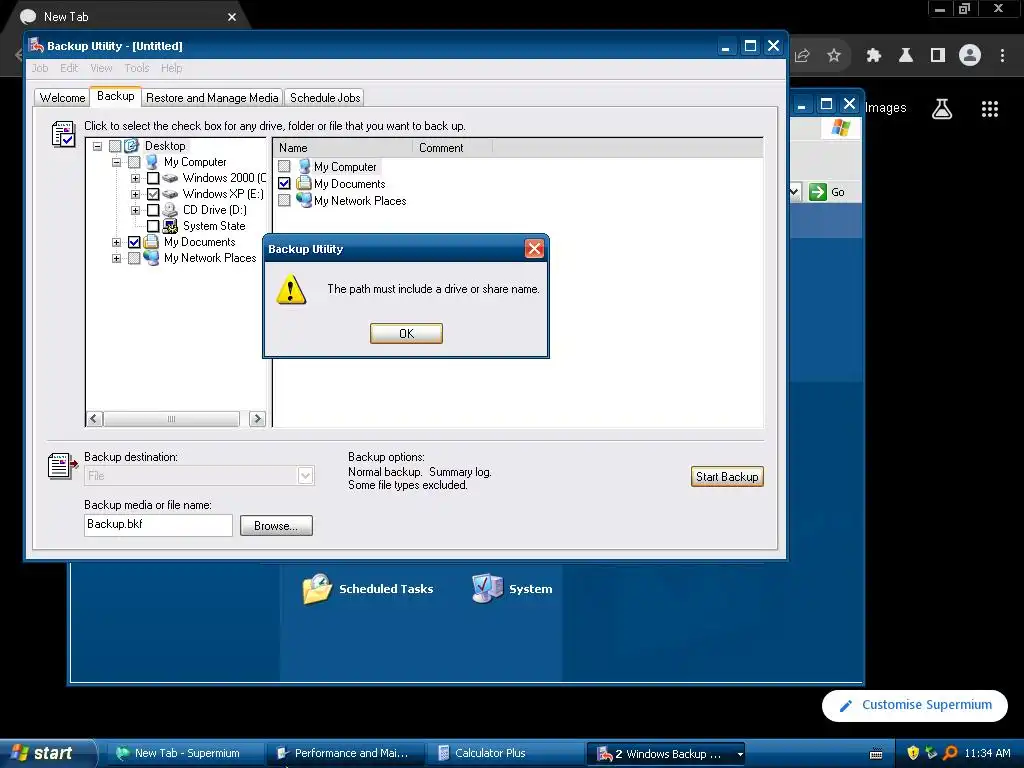Click the tree scrollbar right arrow
This screenshot has width=1024, height=768.
pos(257,419)
